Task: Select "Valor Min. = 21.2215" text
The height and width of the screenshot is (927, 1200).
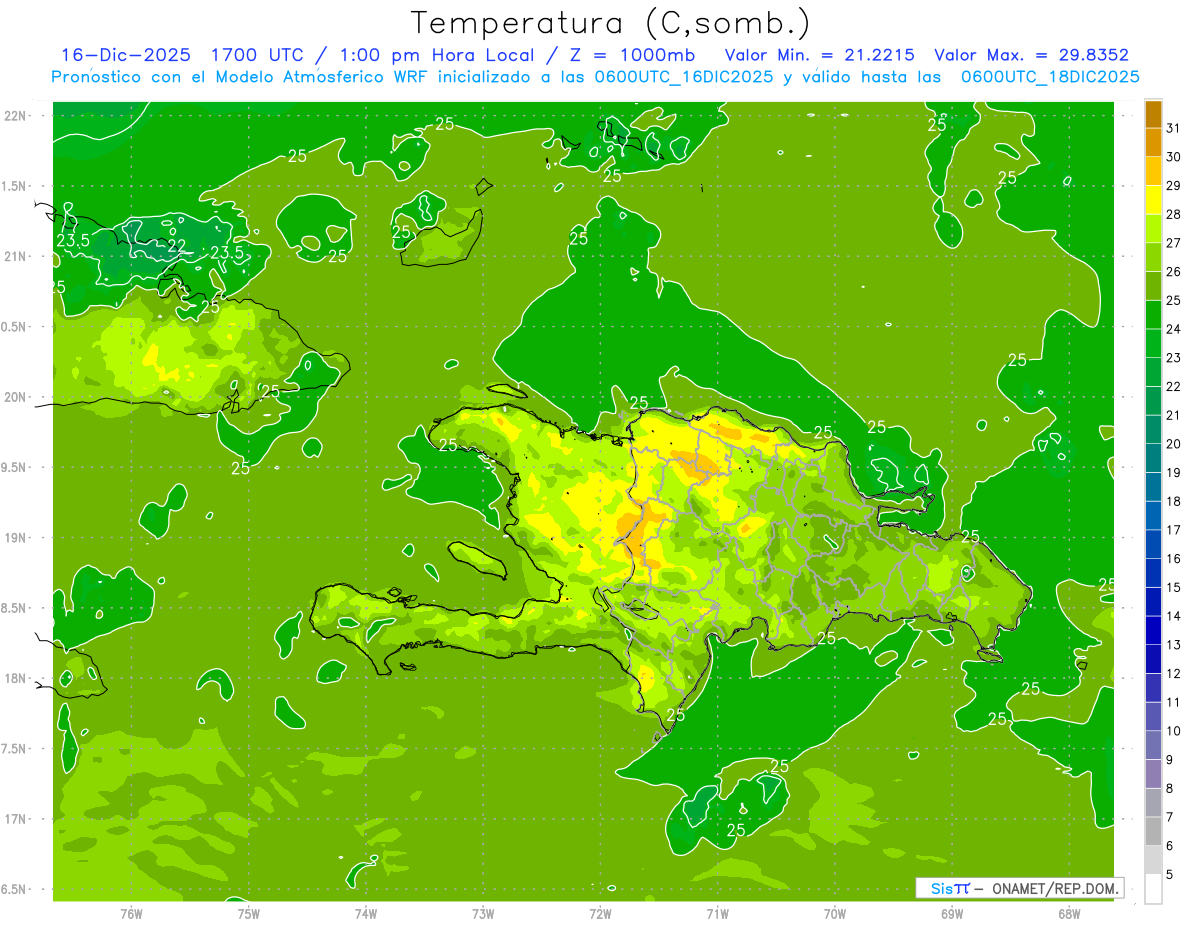Action: [x=819, y=55]
